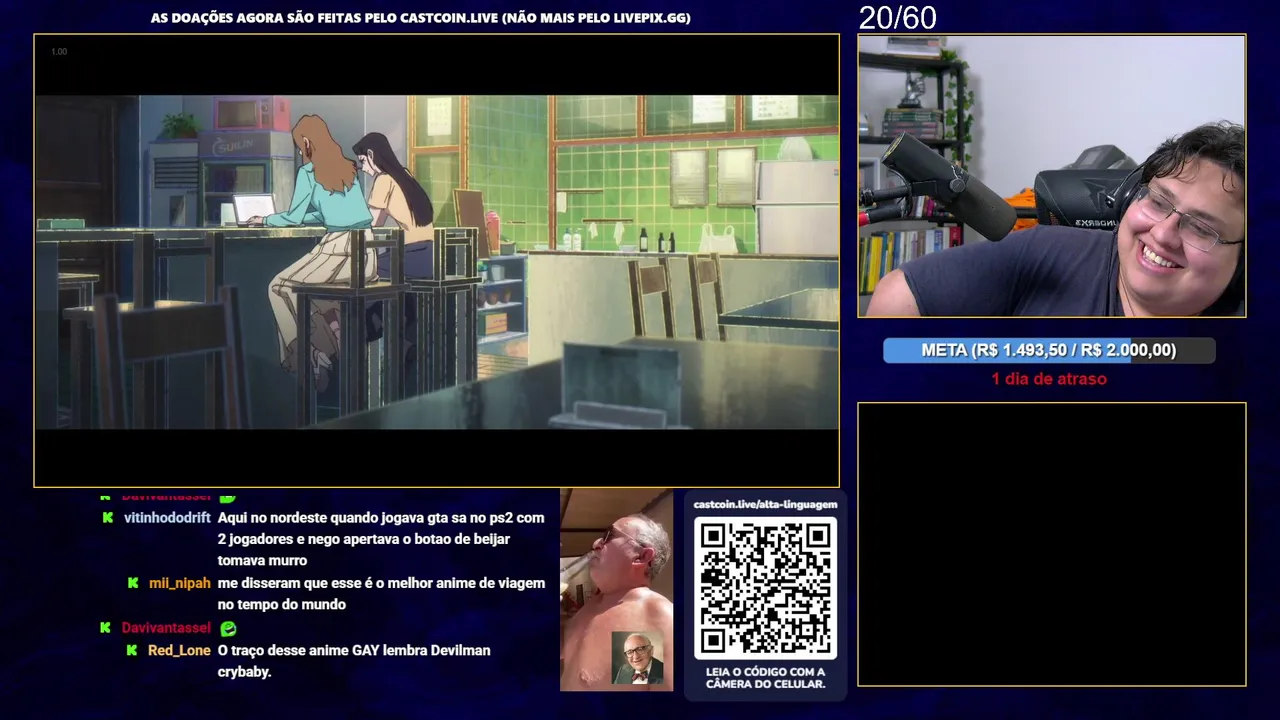
Task: Click the streamer webcam feed
Action: [x=1052, y=176]
